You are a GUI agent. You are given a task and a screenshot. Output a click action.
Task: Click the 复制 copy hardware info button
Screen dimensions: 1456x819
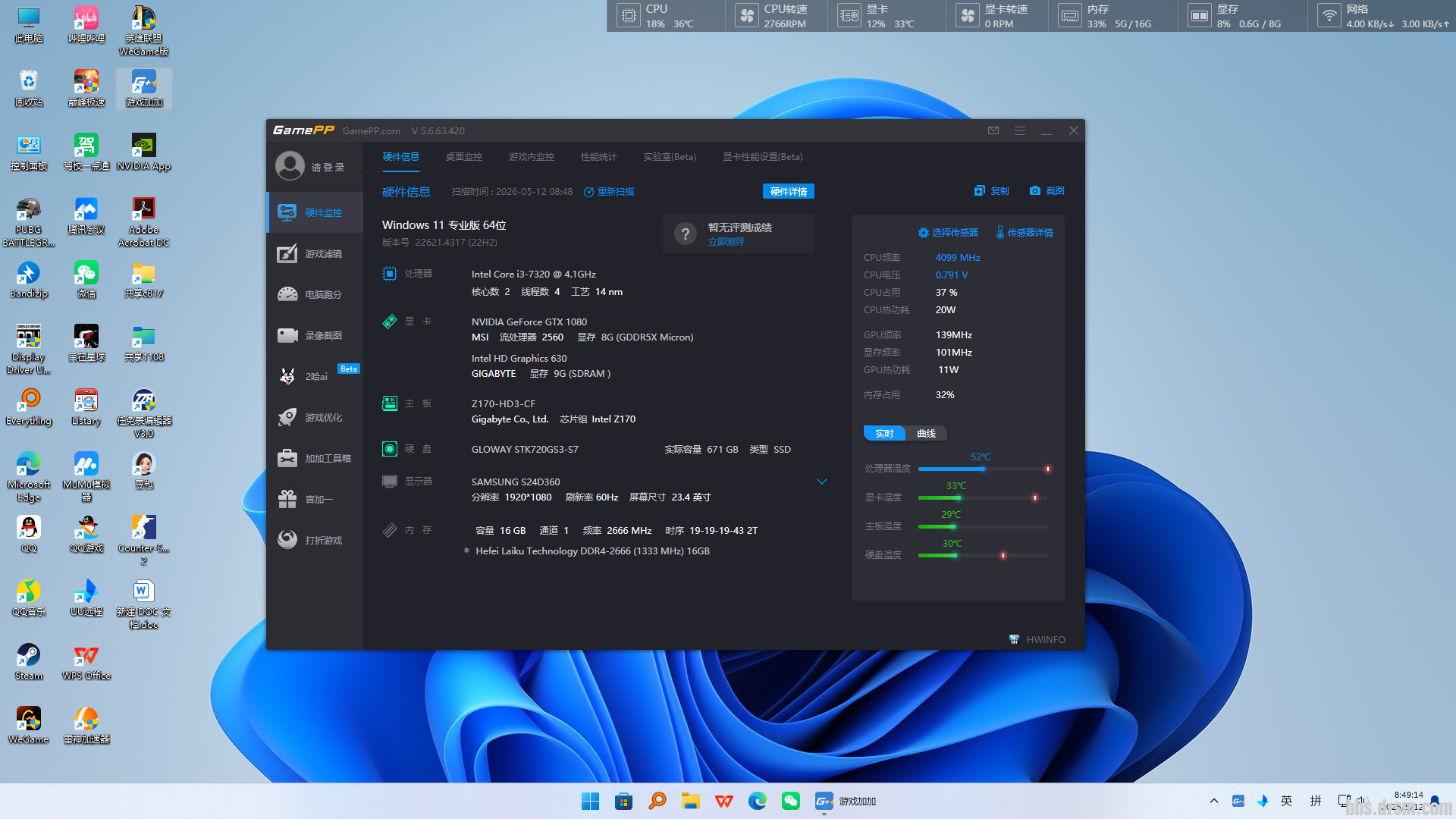click(x=992, y=191)
